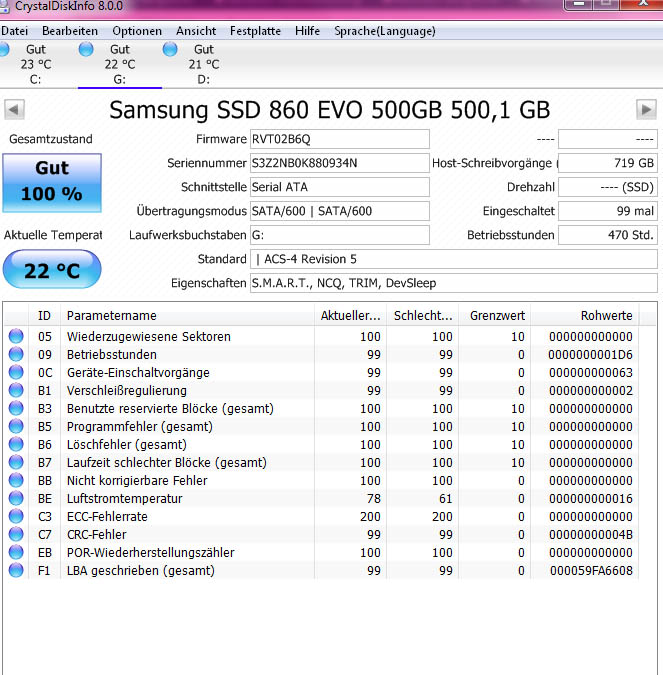
Task: Select drive D: at 21 °C
Action: [x=204, y=64]
